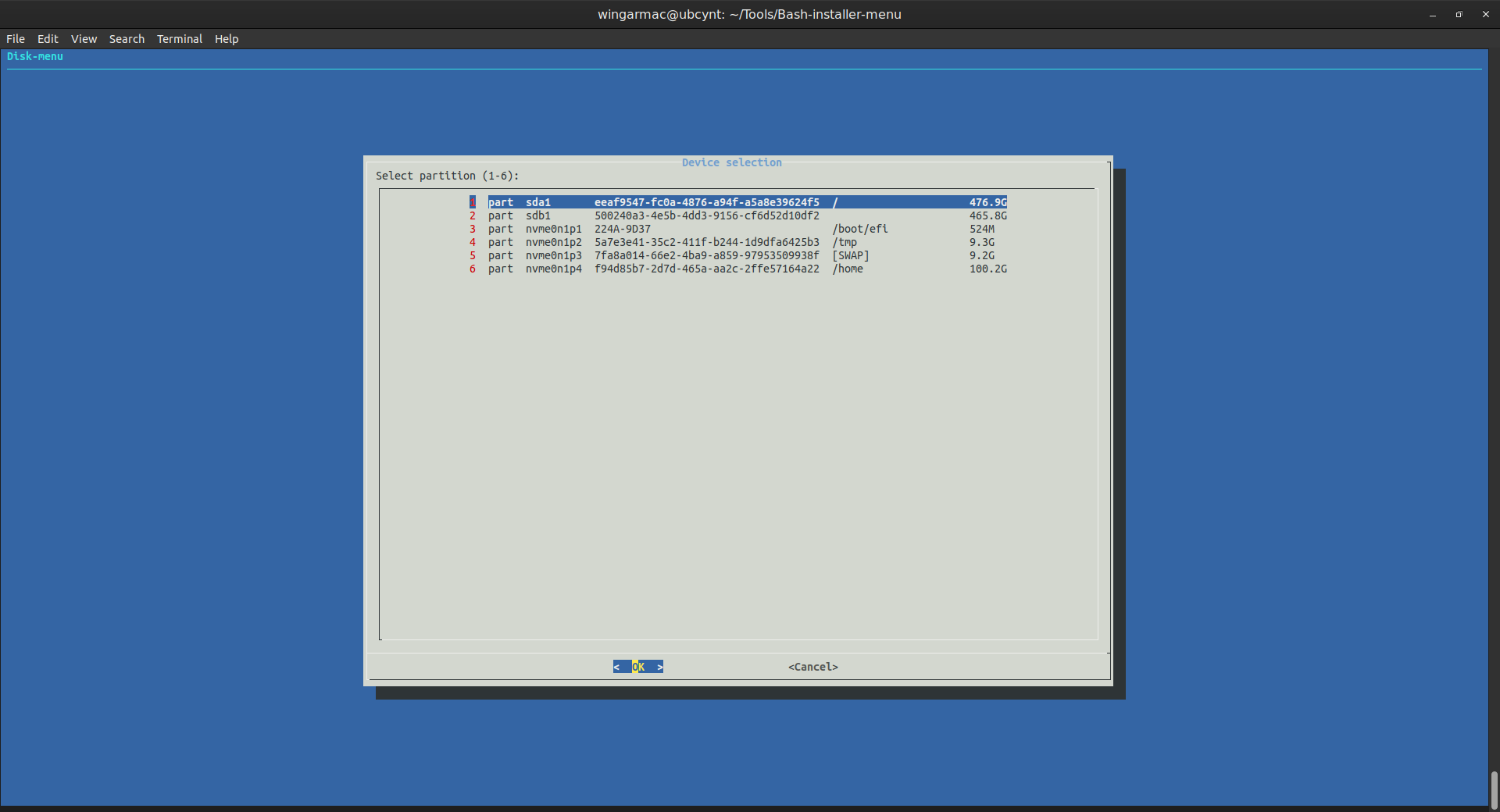The image size is (1500, 812).
Task: Confirm selection with the OK button
Action: 638,667
